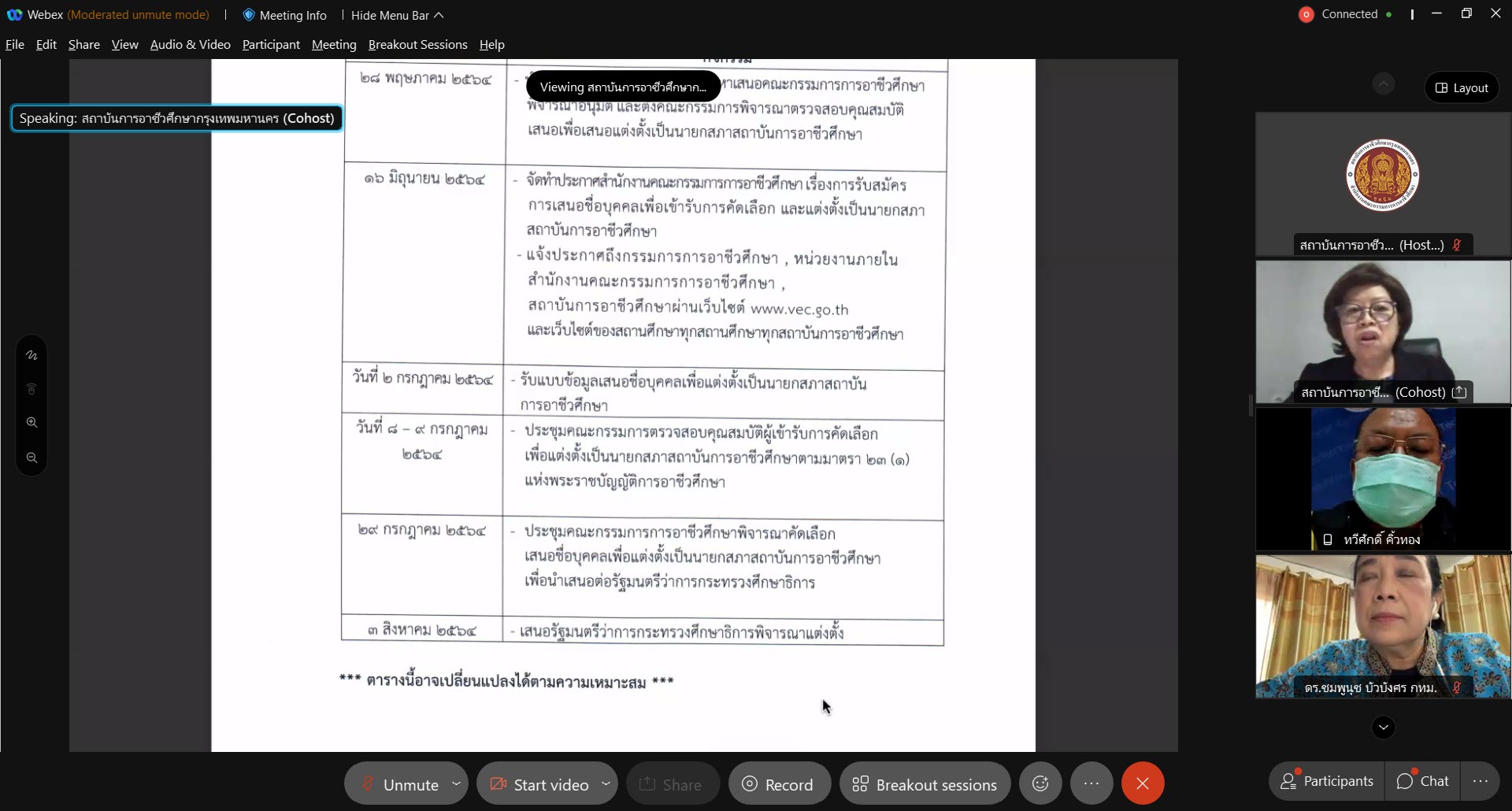Click the zoom out magnifier icon
This screenshot has width=1512, height=811.
(31, 458)
